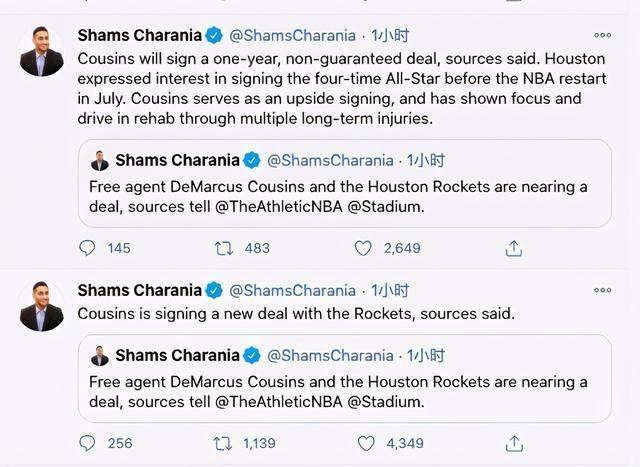
Task: Share the 'signing a new deal' tweet
Action: (x=514, y=444)
